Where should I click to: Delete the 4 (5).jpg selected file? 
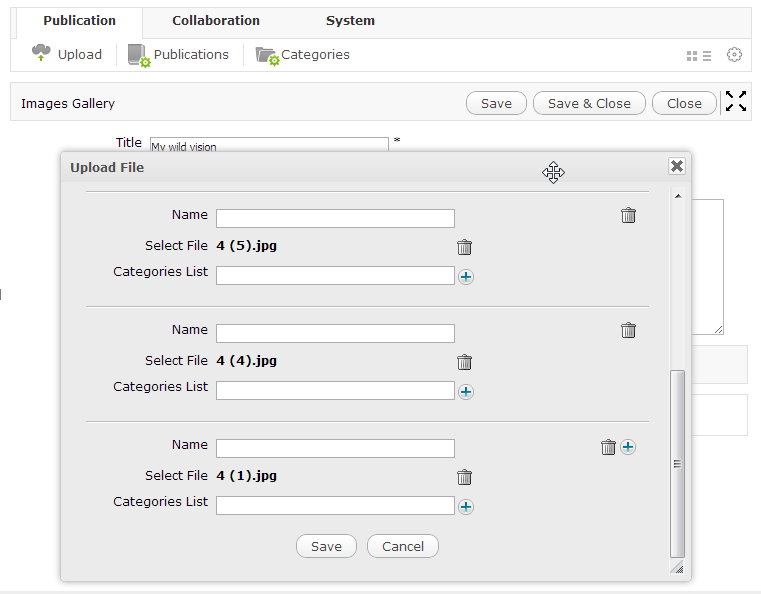point(464,247)
